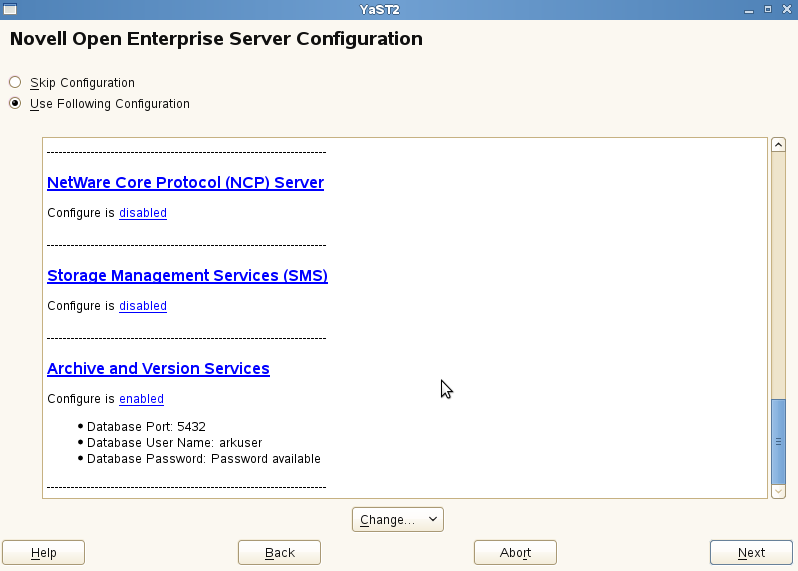Click the scrollbar down arrow

tap(779, 491)
